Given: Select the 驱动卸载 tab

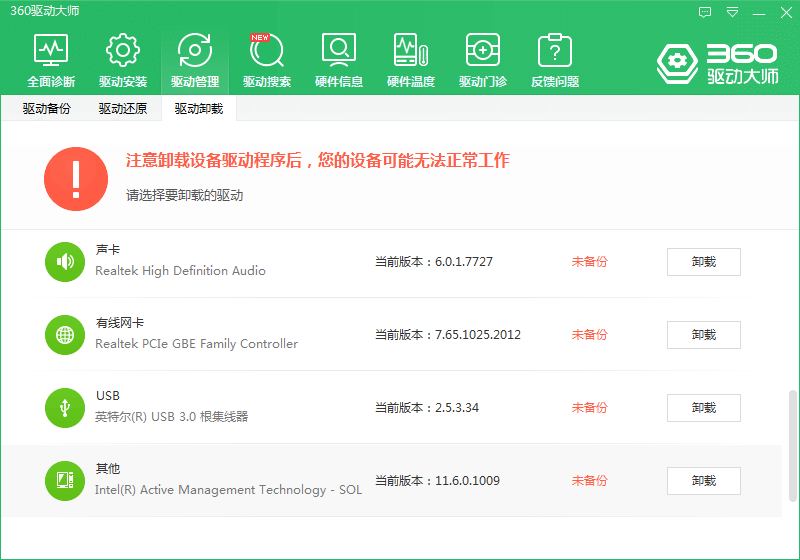Looking at the screenshot, I should (198, 109).
